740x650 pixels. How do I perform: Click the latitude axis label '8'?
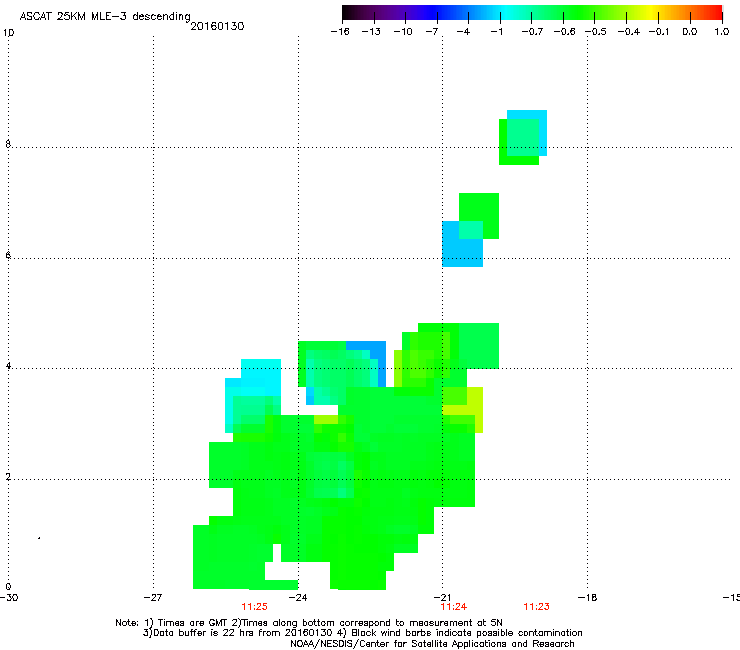(x=8, y=144)
